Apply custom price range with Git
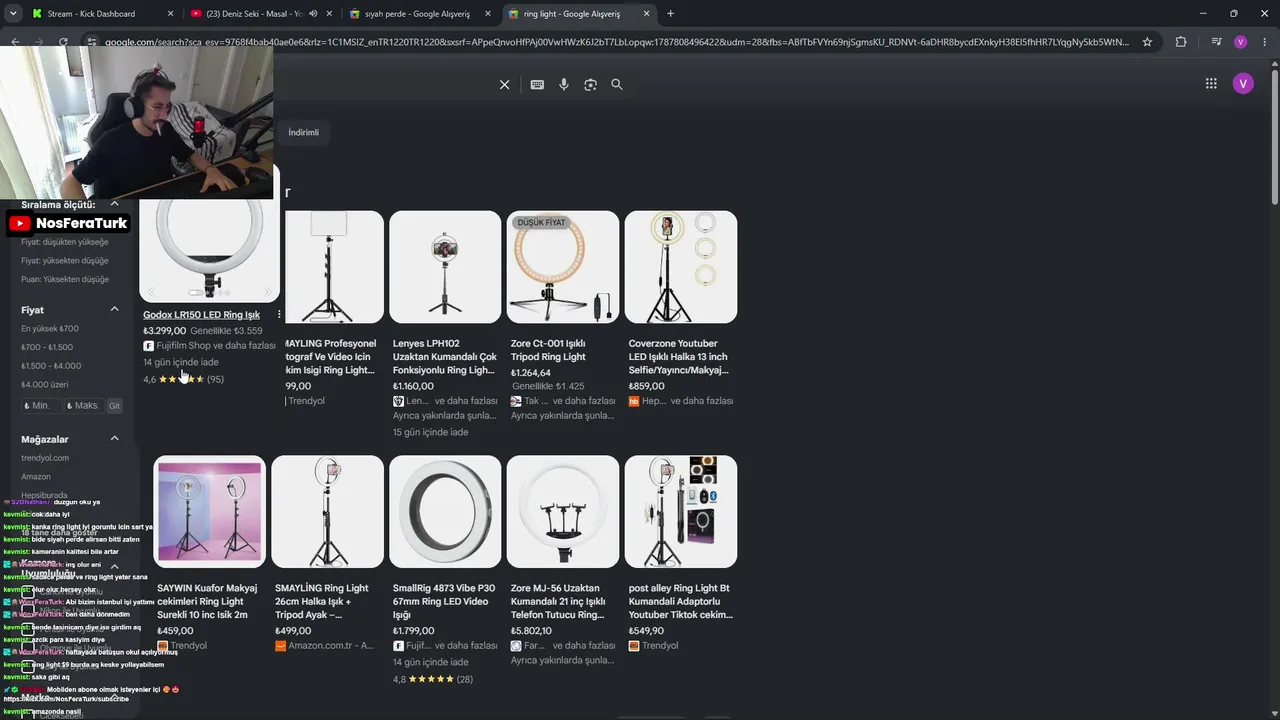1280x720 pixels. point(114,406)
